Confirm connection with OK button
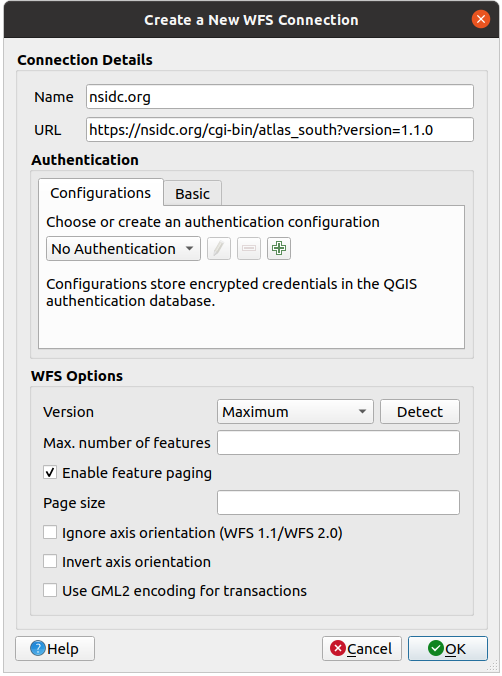 pyautogui.click(x=448, y=648)
